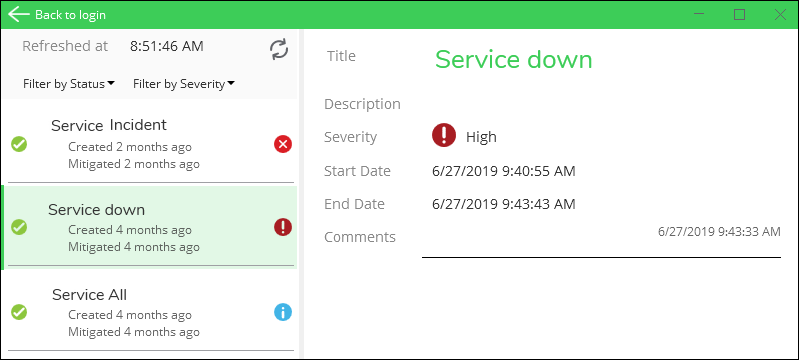
Task: Click the High severity icon in details
Action: pos(444,136)
